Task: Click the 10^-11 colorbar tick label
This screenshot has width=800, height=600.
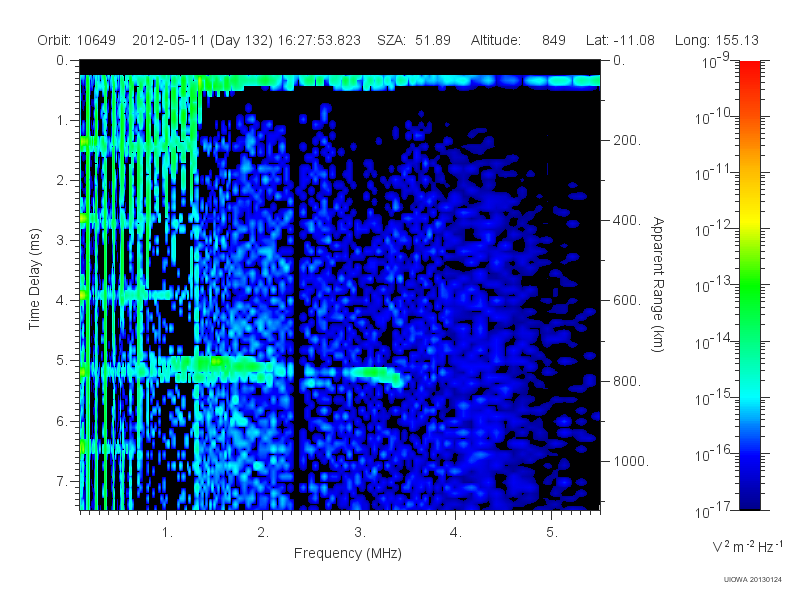Action: click(713, 174)
